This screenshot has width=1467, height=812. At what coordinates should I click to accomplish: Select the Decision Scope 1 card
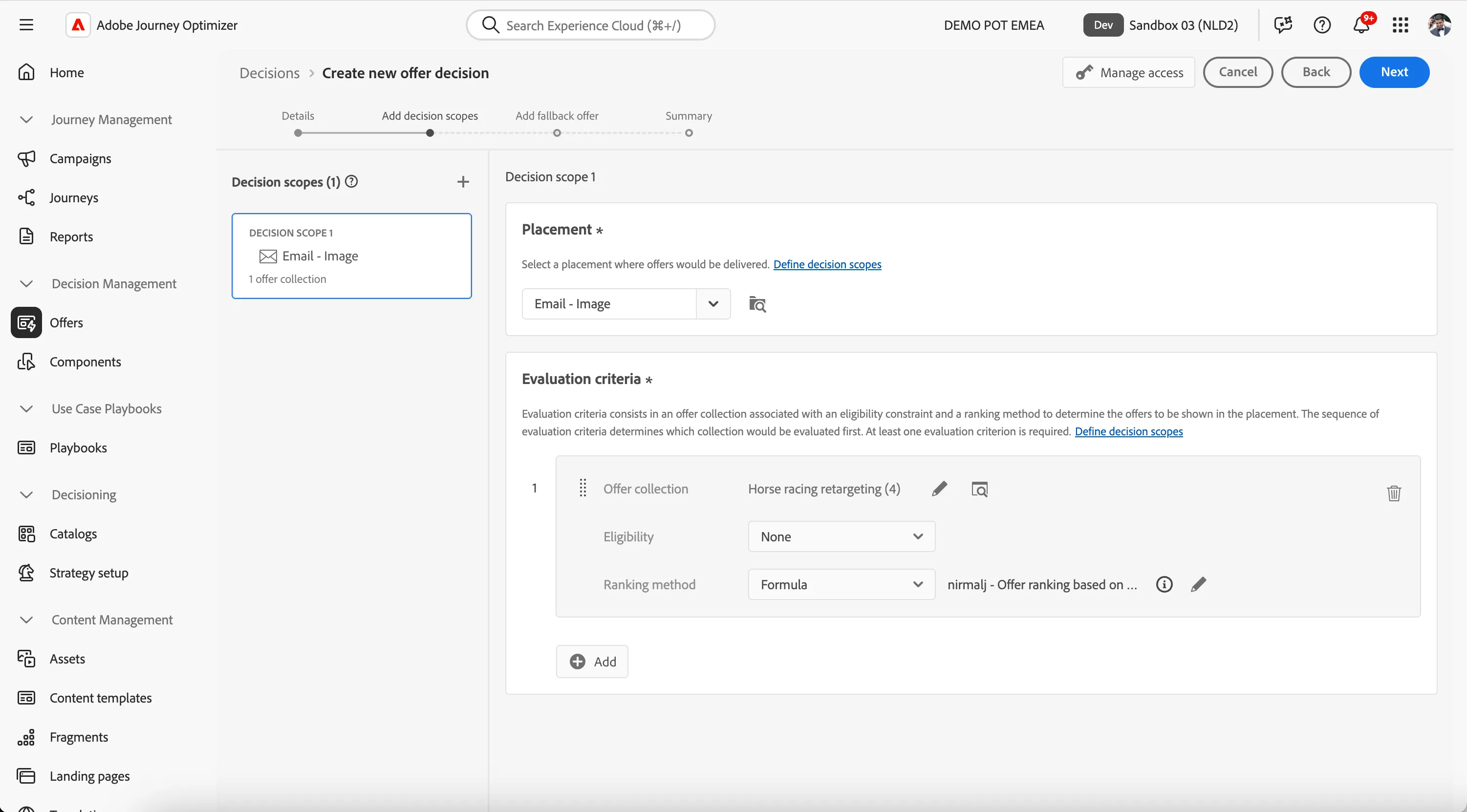(351, 256)
